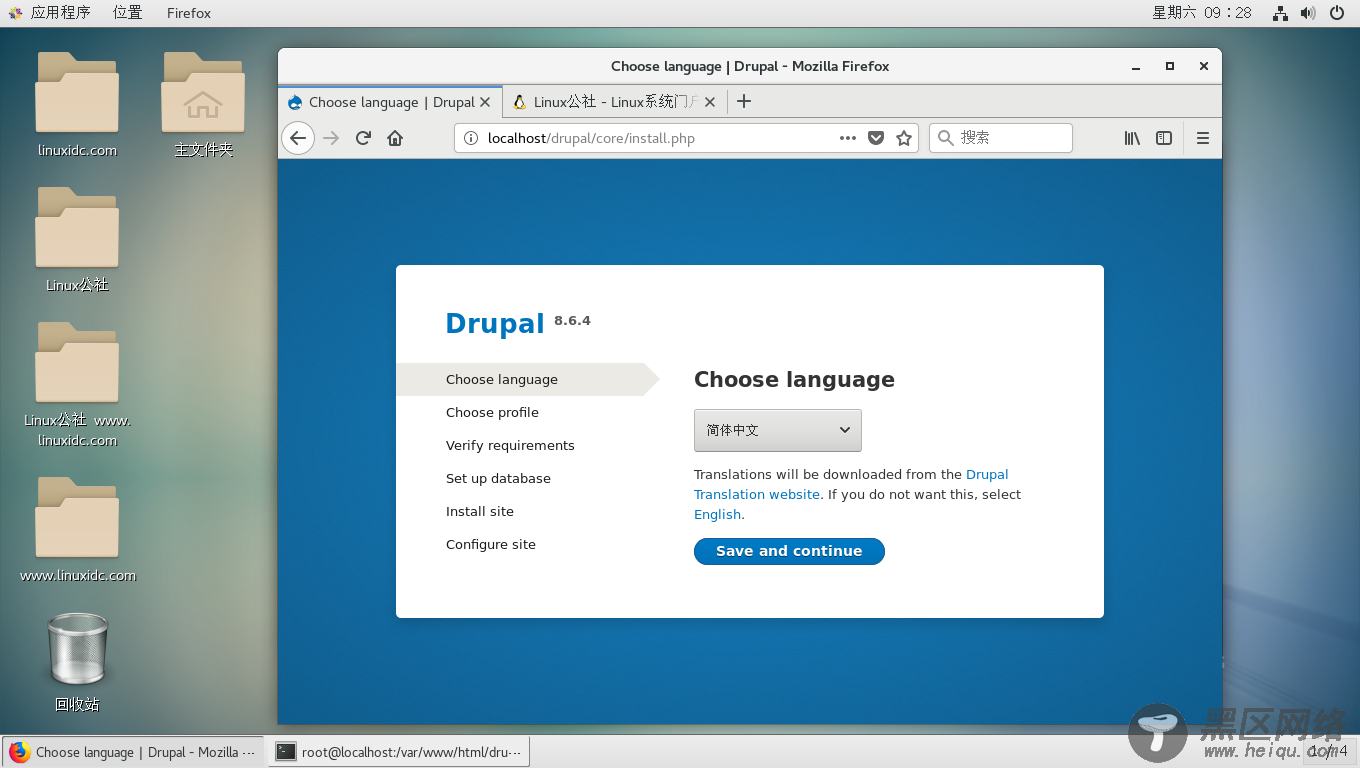Show sidebars icon in the toolbar
1360x768 pixels.
pos(1164,138)
